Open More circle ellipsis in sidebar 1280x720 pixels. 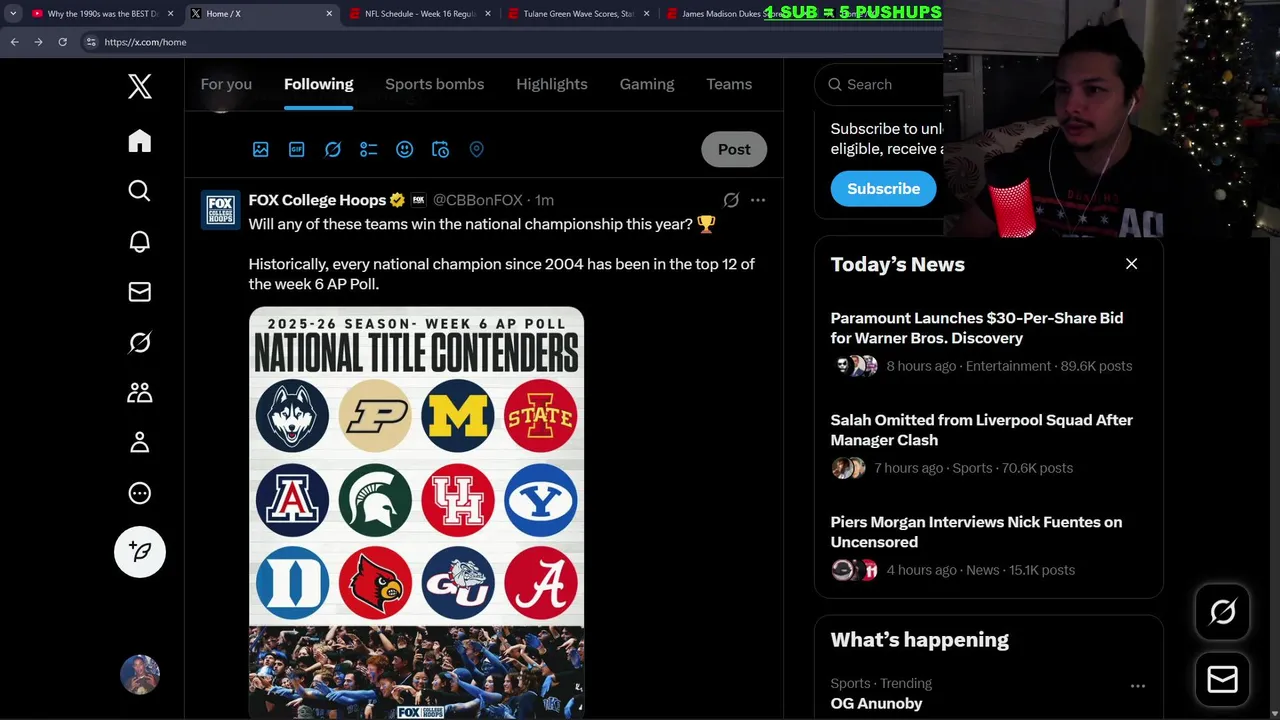pyautogui.click(x=140, y=493)
